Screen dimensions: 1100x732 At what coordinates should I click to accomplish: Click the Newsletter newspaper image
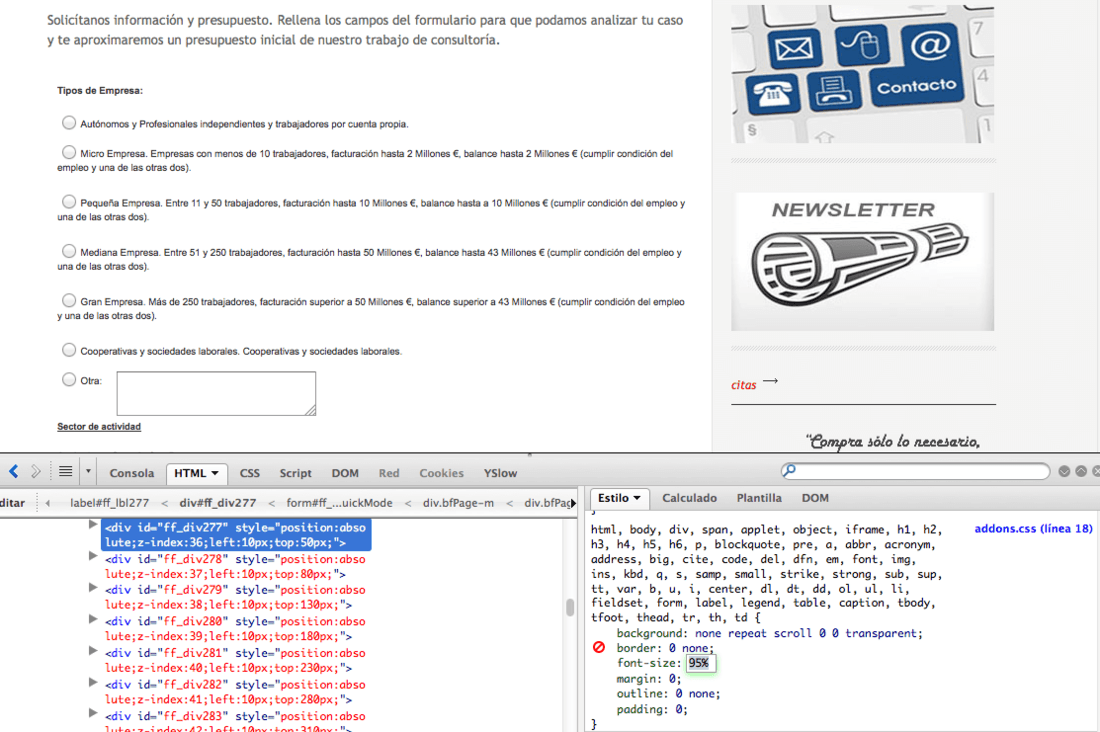(862, 262)
